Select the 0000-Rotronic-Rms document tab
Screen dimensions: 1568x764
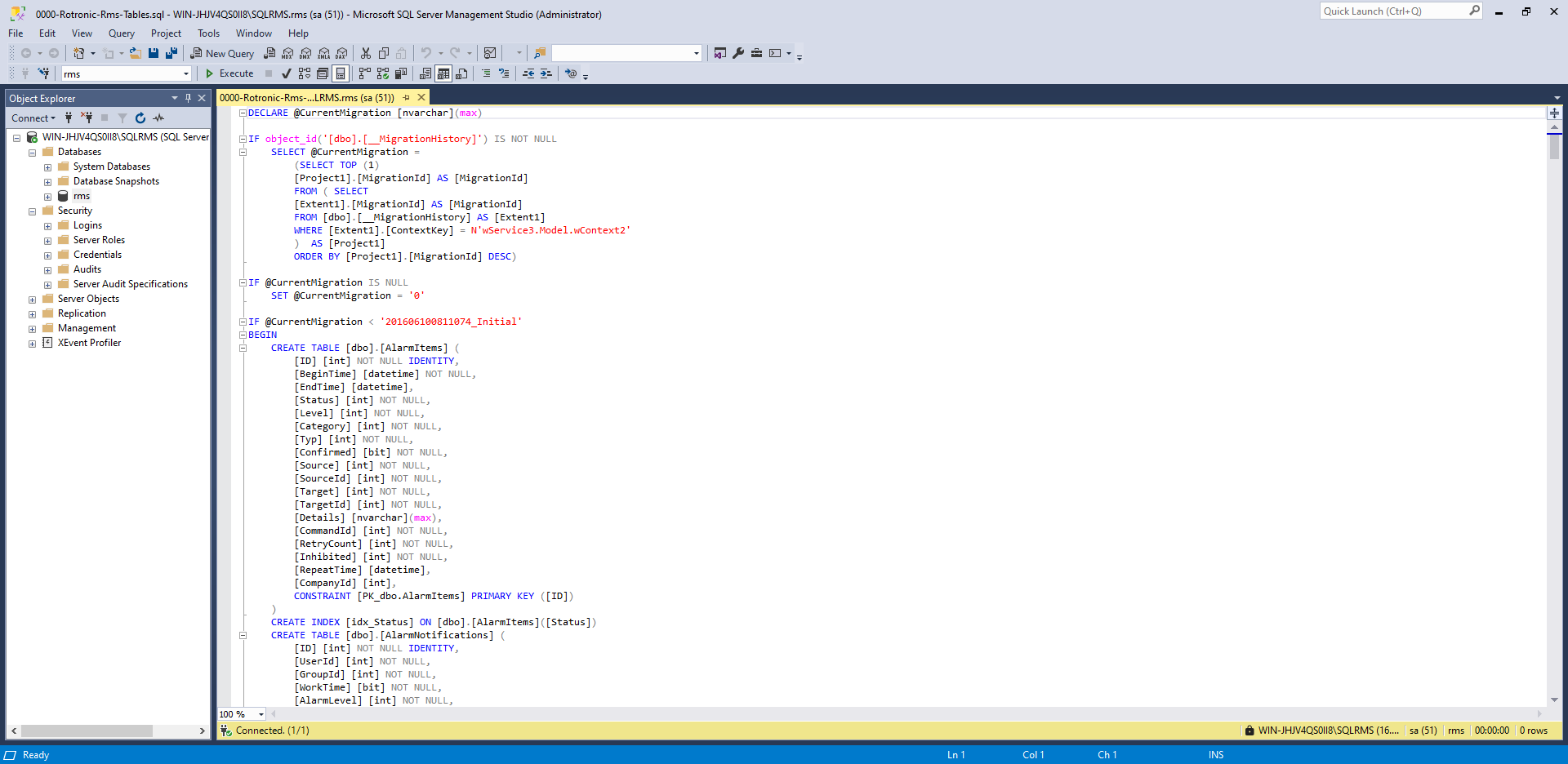[x=307, y=97]
